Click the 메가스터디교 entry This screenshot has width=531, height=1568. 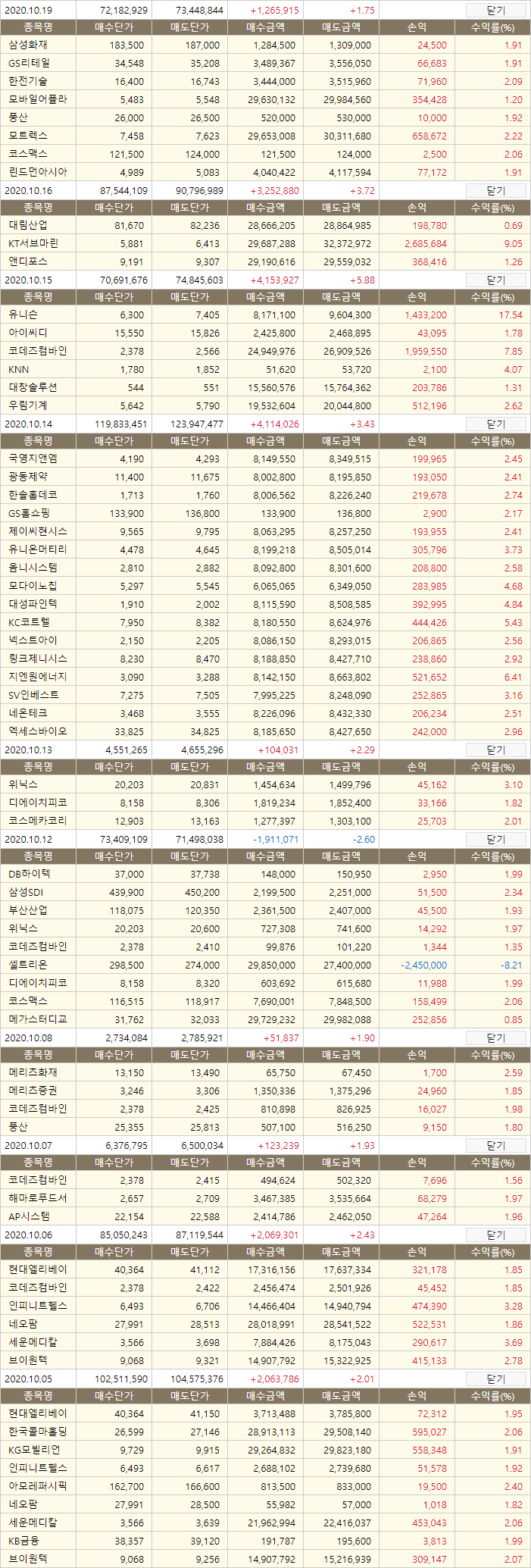38,1019
